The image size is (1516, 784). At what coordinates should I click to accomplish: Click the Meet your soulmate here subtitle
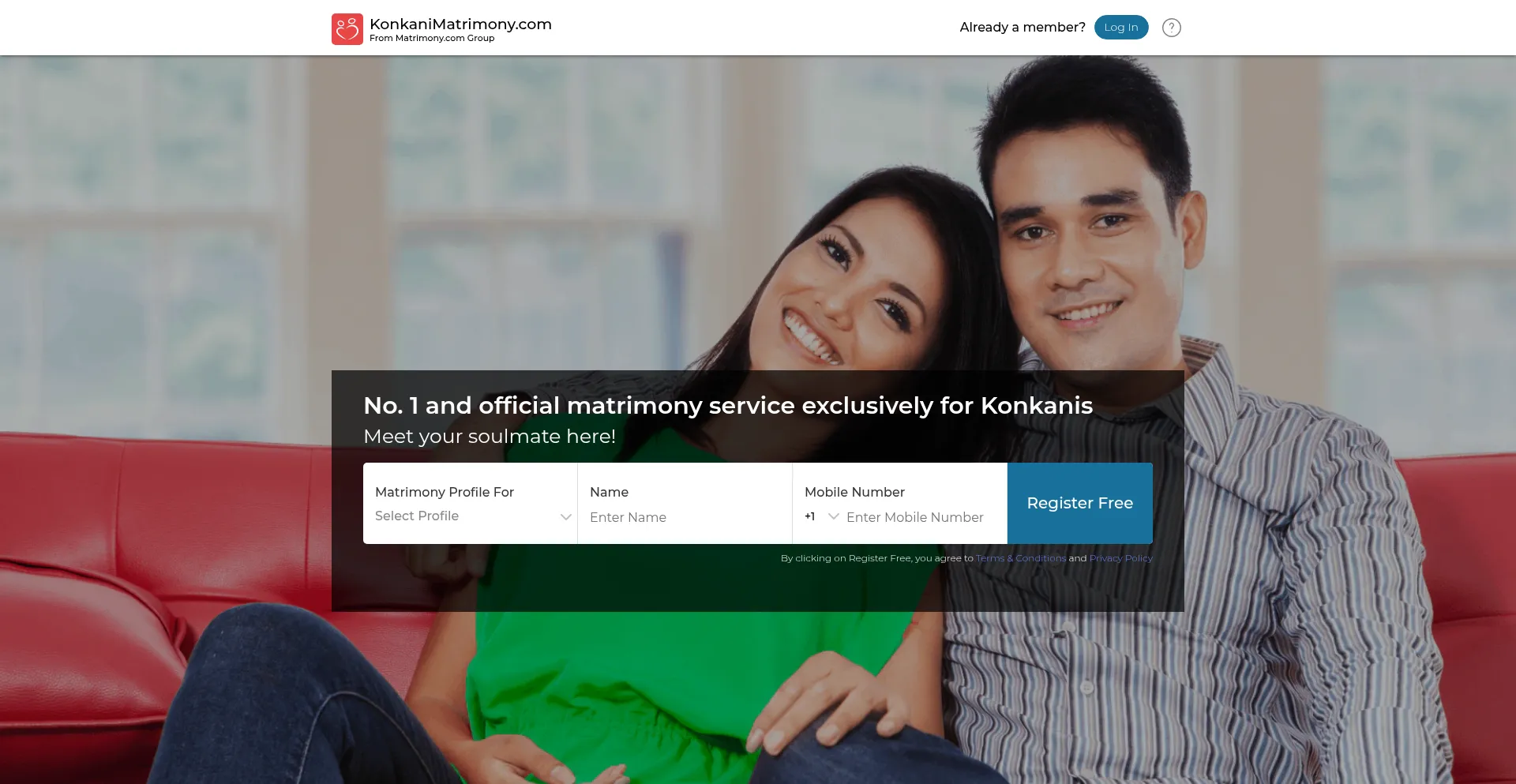point(490,437)
